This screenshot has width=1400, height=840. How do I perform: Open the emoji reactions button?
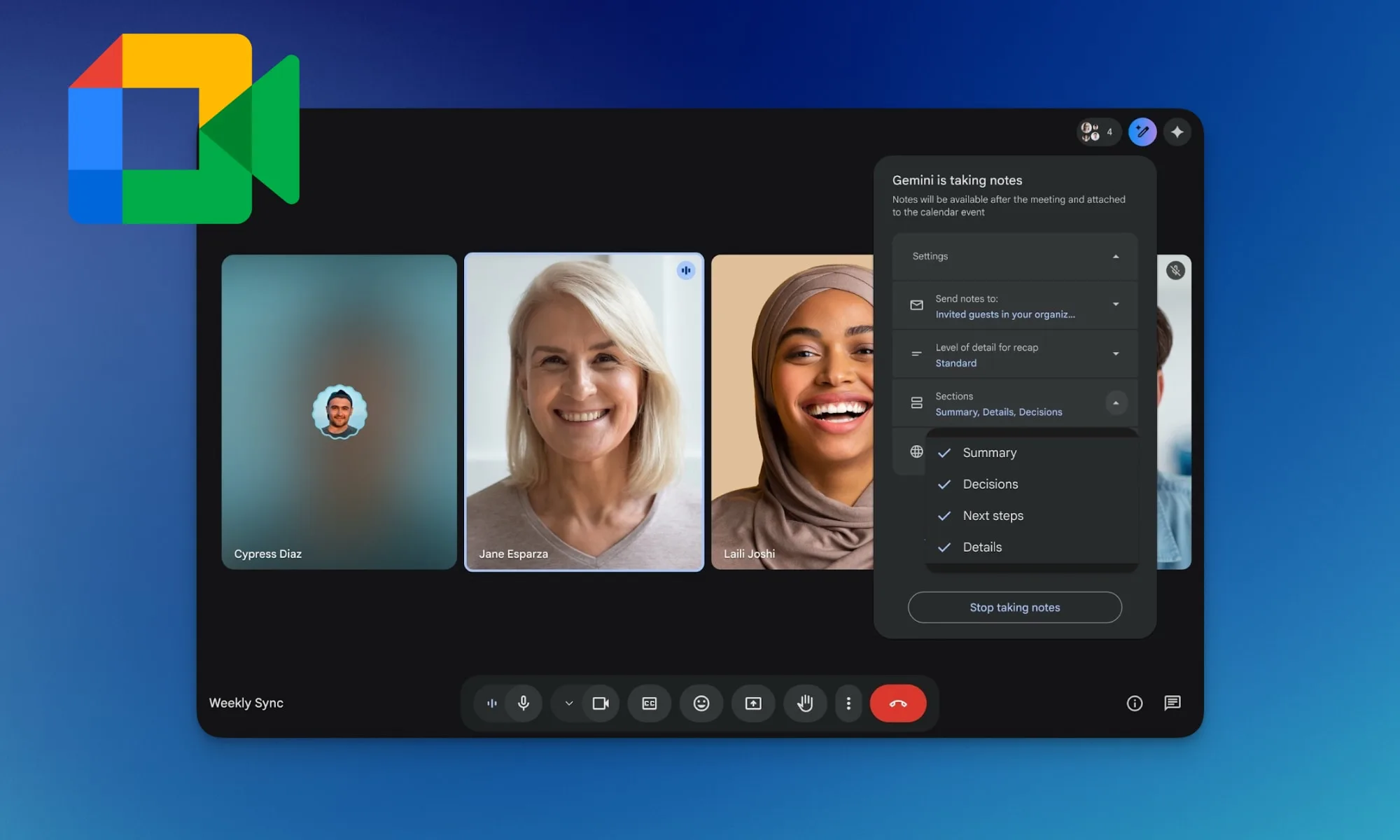(701, 703)
